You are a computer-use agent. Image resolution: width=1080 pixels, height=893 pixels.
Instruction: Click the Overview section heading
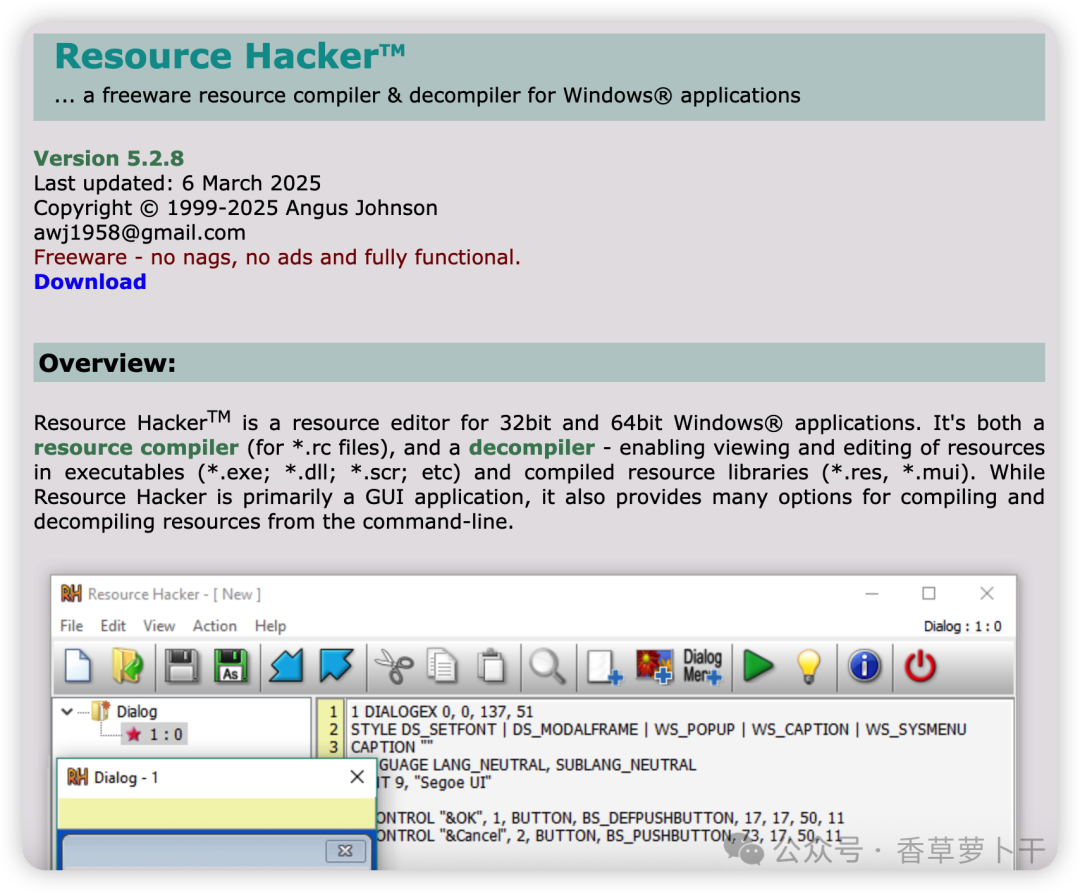(x=107, y=363)
